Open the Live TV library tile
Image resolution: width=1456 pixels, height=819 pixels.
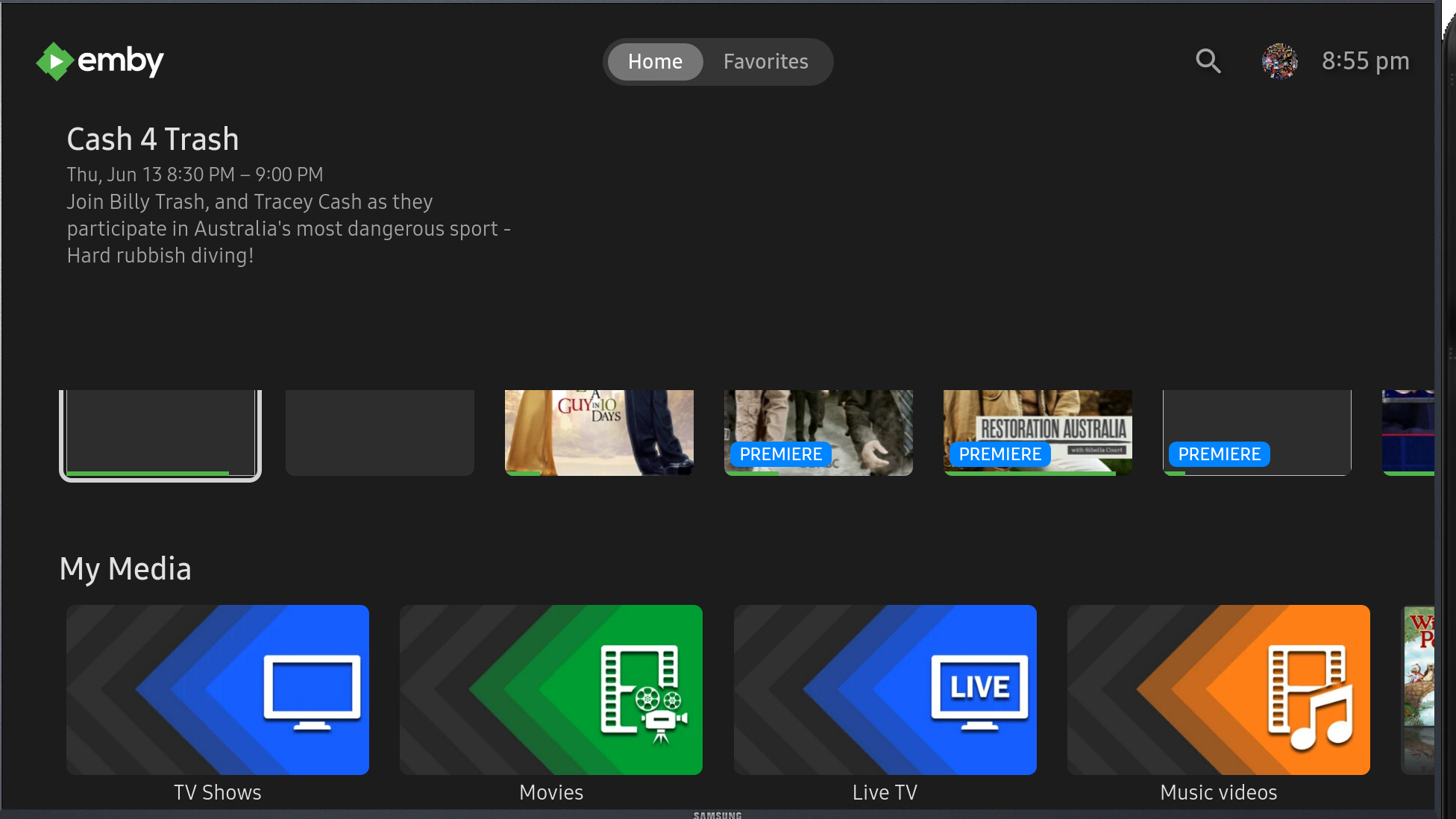point(885,690)
